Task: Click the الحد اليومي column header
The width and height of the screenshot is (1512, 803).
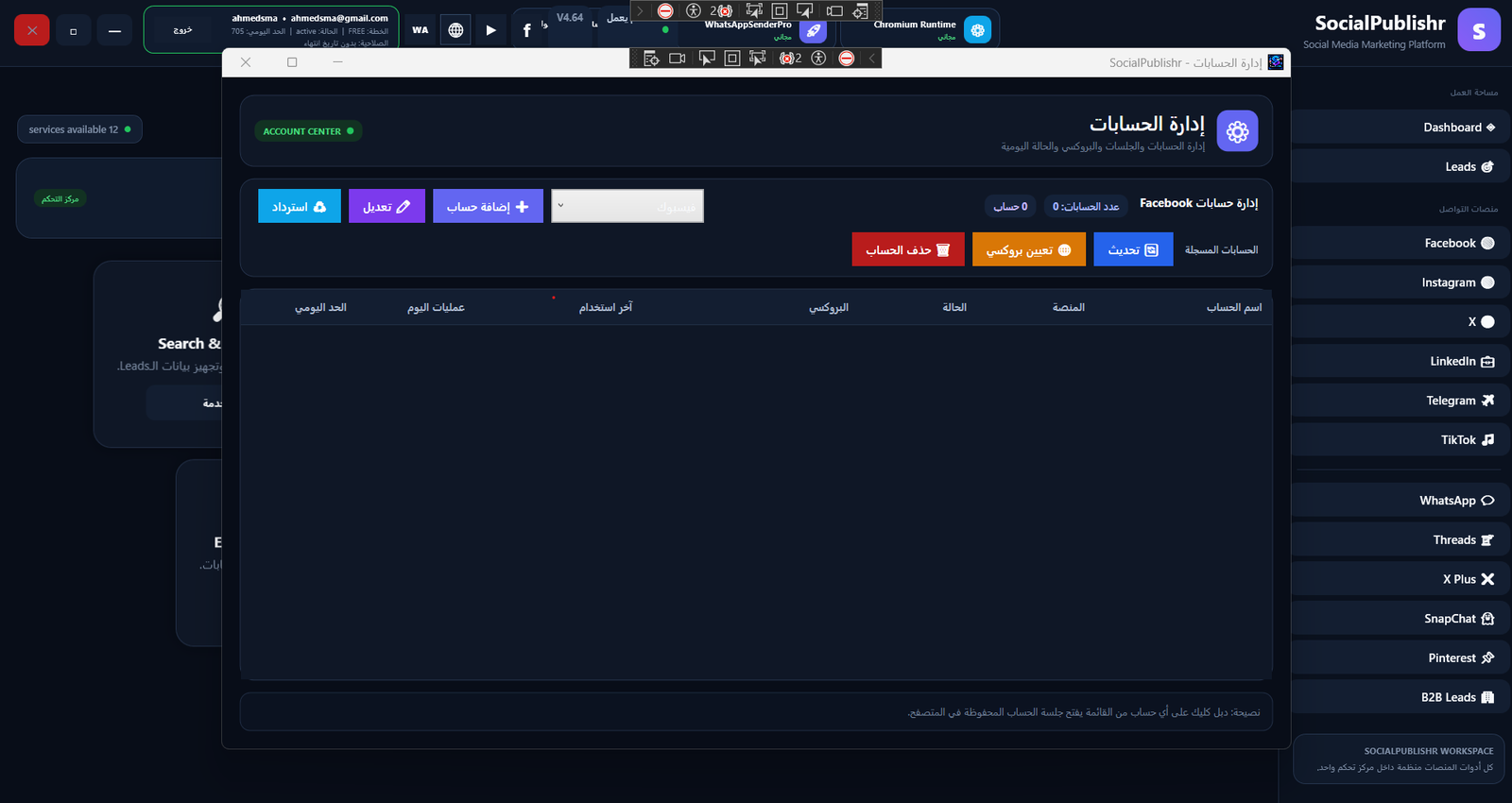Action: click(x=320, y=308)
